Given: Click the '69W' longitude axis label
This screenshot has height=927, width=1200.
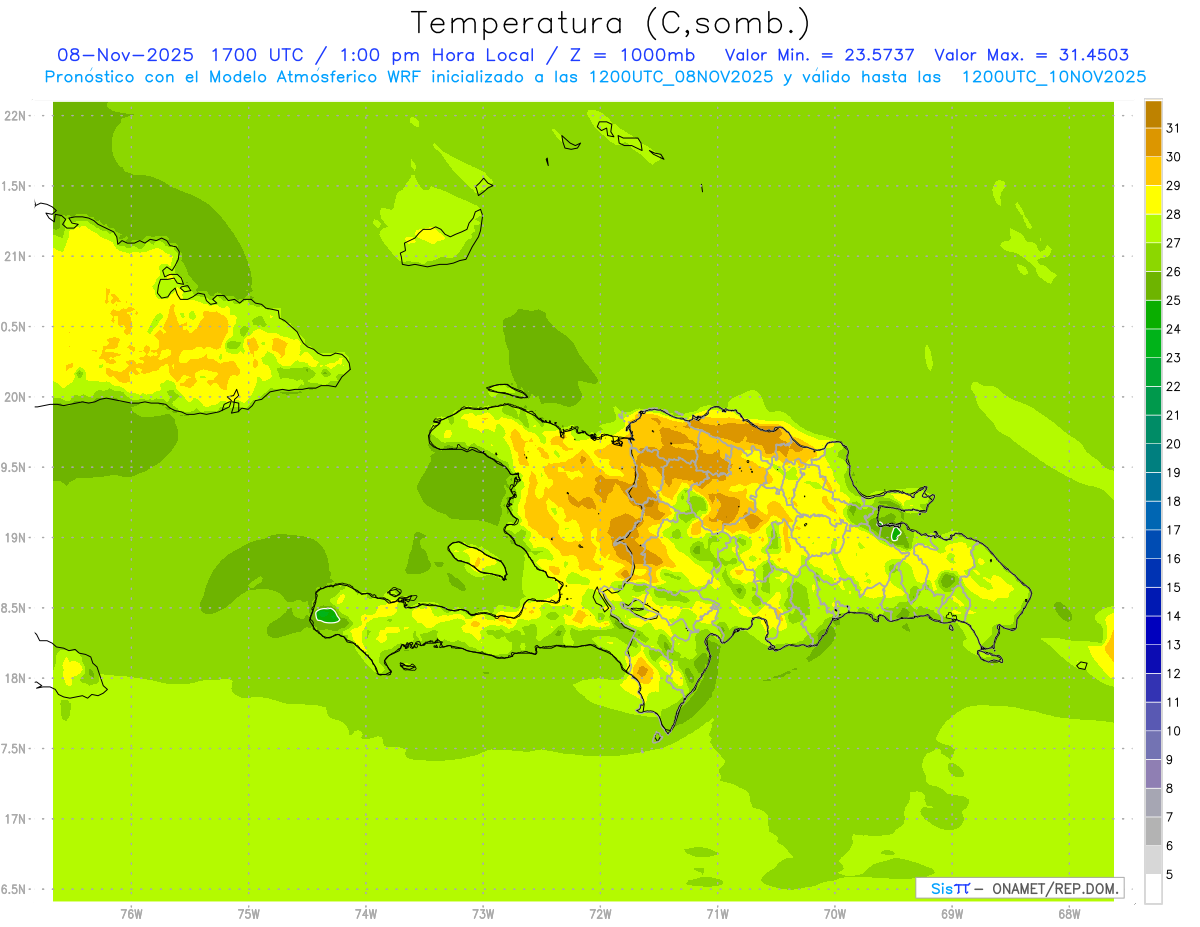Looking at the screenshot, I should pyautogui.click(x=952, y=913).
